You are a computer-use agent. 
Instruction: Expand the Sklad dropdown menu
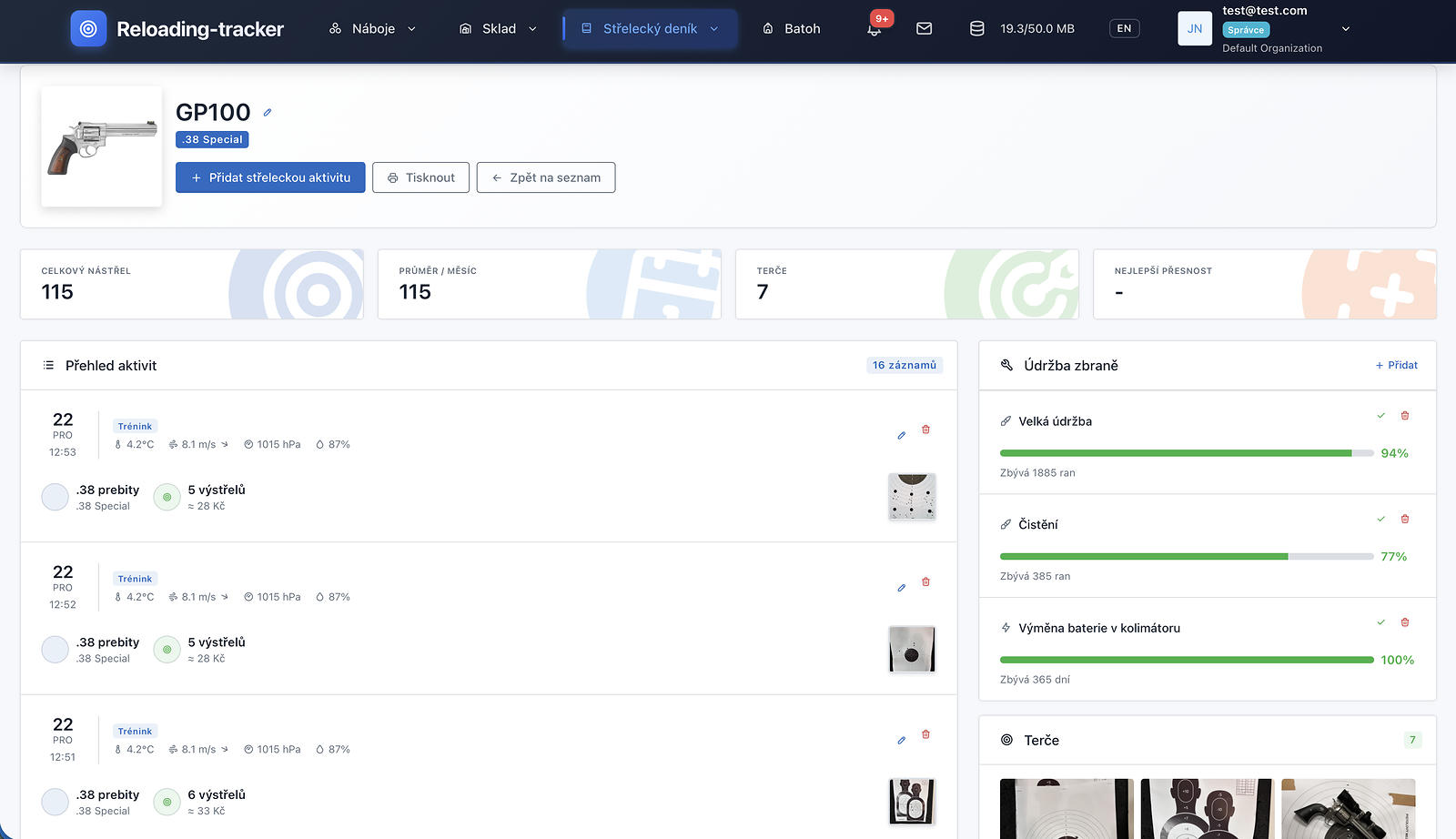click(x=498, y=29)
